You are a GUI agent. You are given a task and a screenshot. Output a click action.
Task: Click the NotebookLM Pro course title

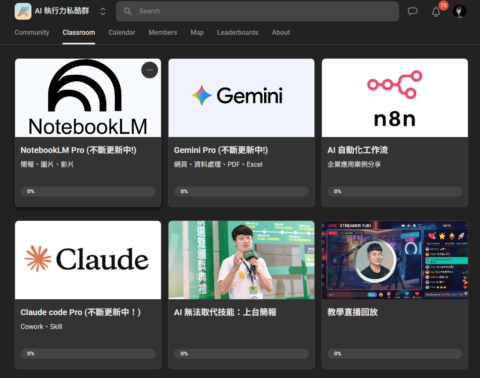78,150
